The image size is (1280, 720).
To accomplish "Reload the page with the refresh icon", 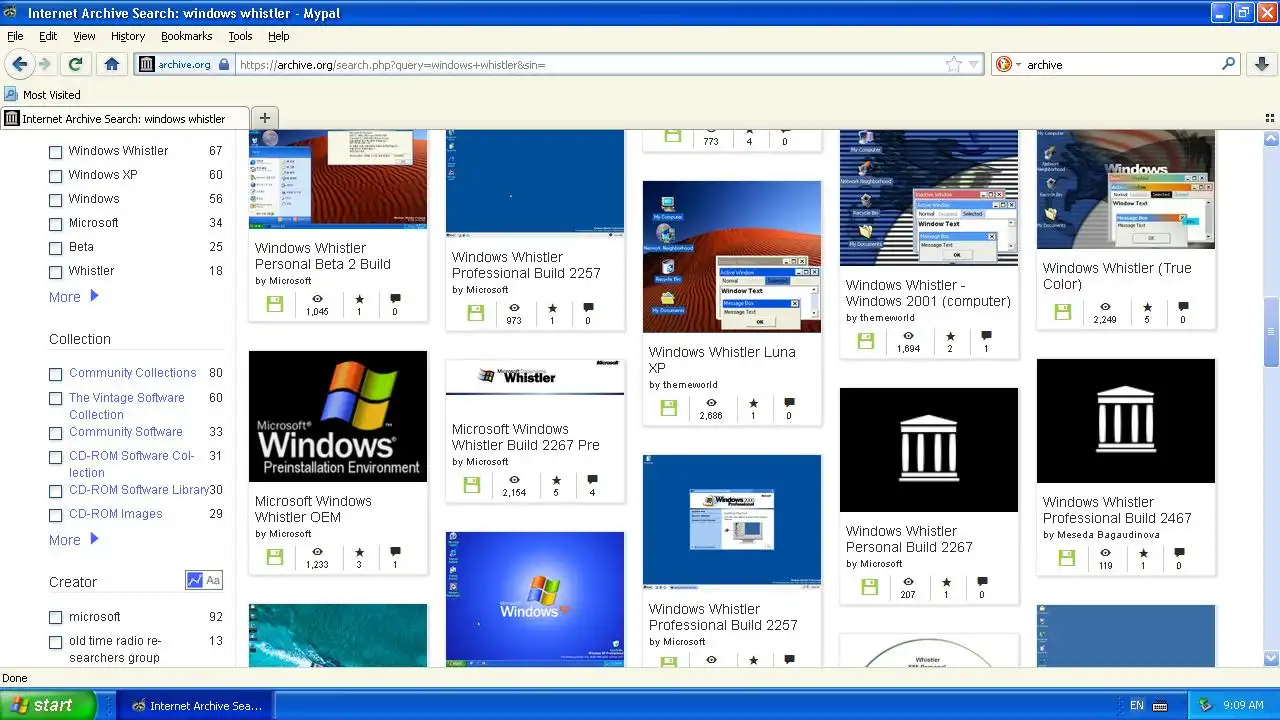I will [75, 64].
